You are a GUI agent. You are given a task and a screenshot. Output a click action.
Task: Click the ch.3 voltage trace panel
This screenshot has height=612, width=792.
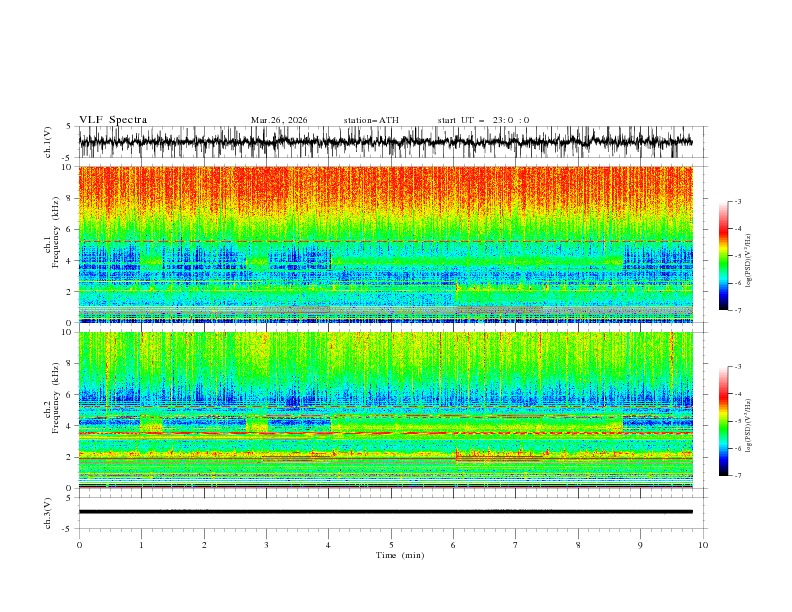(393, 513)
